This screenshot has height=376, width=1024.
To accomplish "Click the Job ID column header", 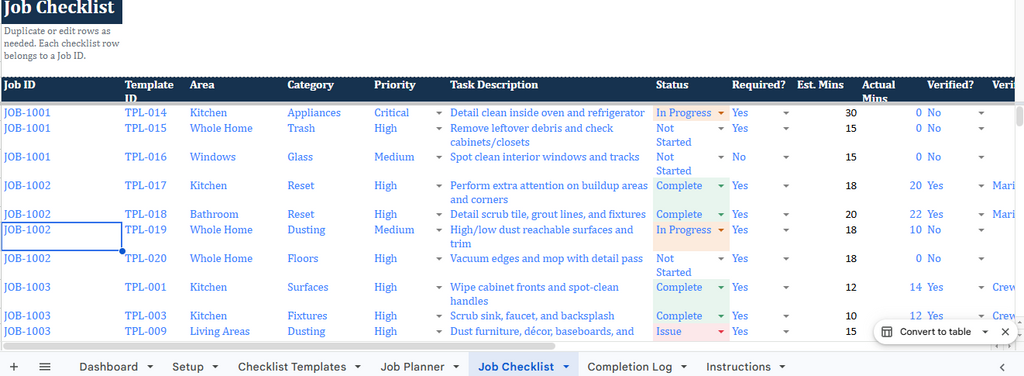I will point(62,89).
